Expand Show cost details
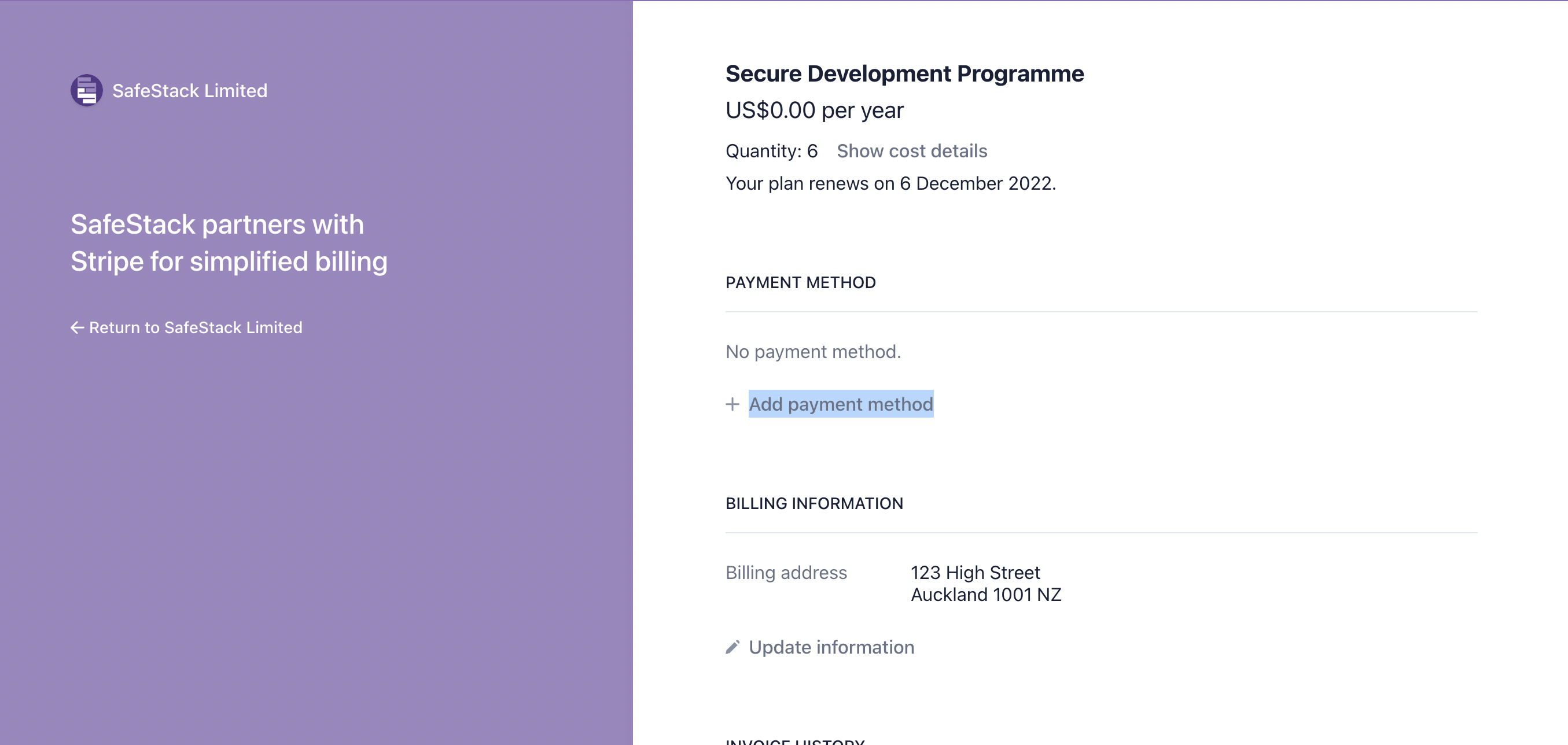1568x745 pixels. (912, 151)
